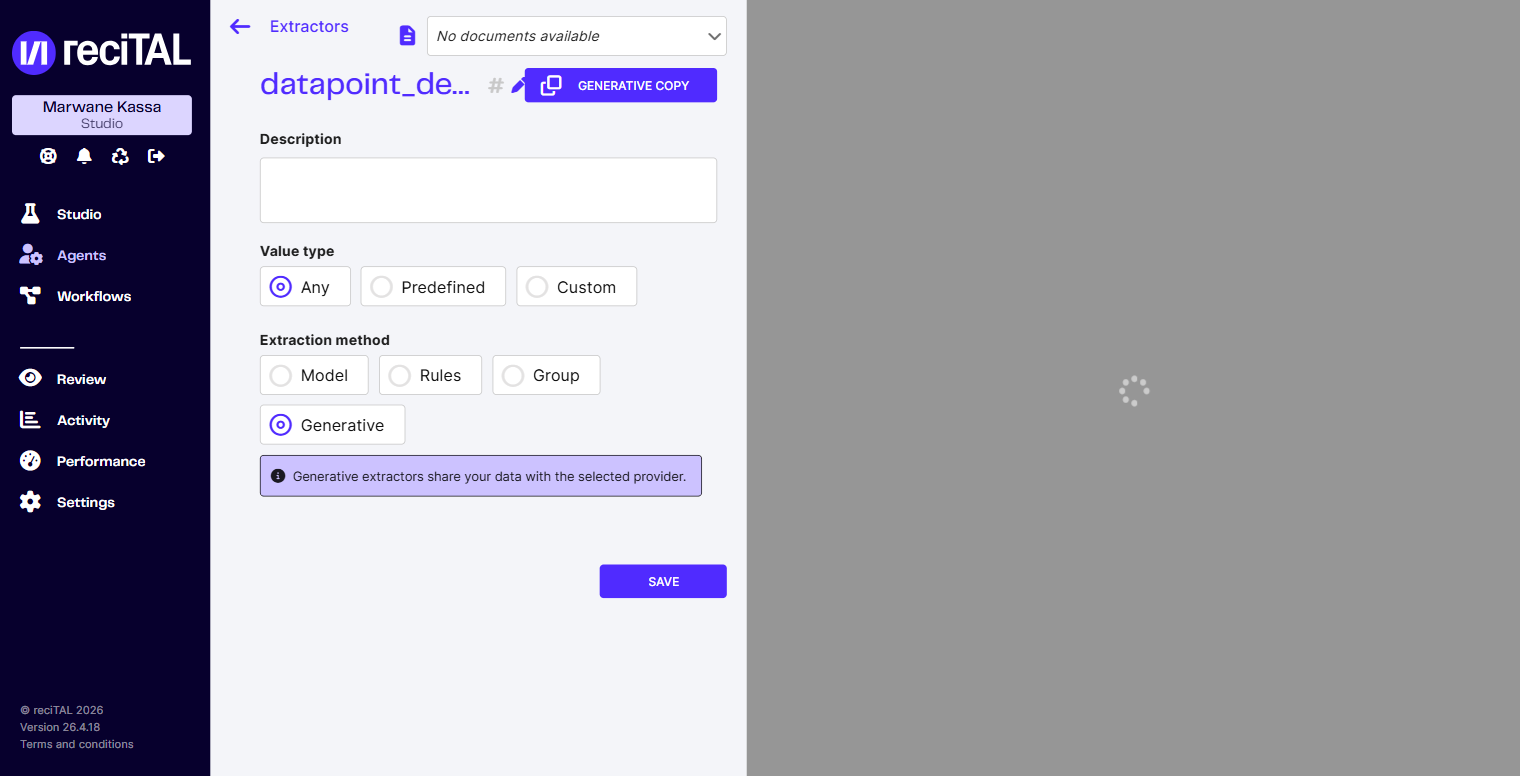Click the Review eye icon

(30, 378)
